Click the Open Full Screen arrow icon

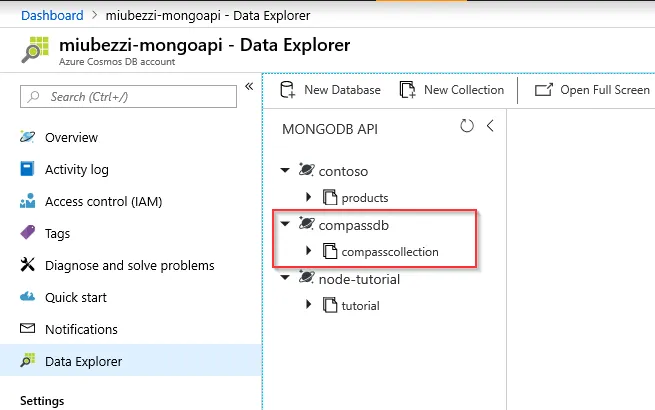543,89
